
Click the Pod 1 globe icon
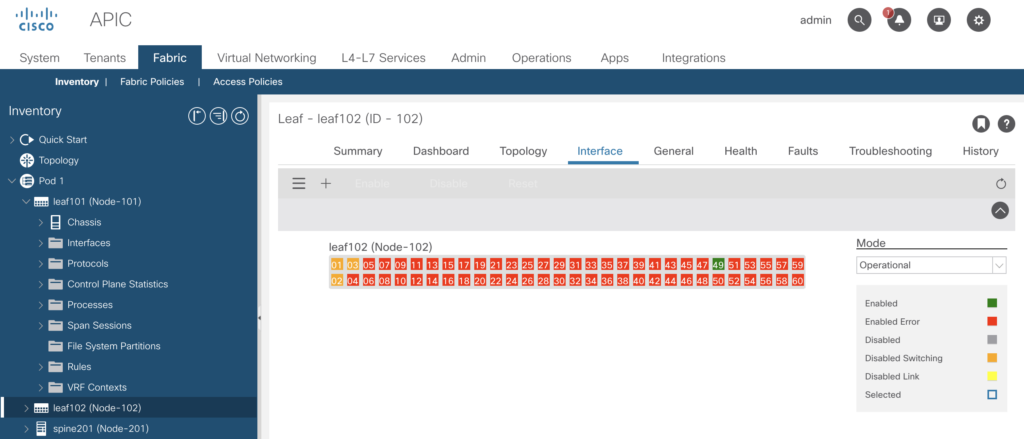[x=27, y=181]
